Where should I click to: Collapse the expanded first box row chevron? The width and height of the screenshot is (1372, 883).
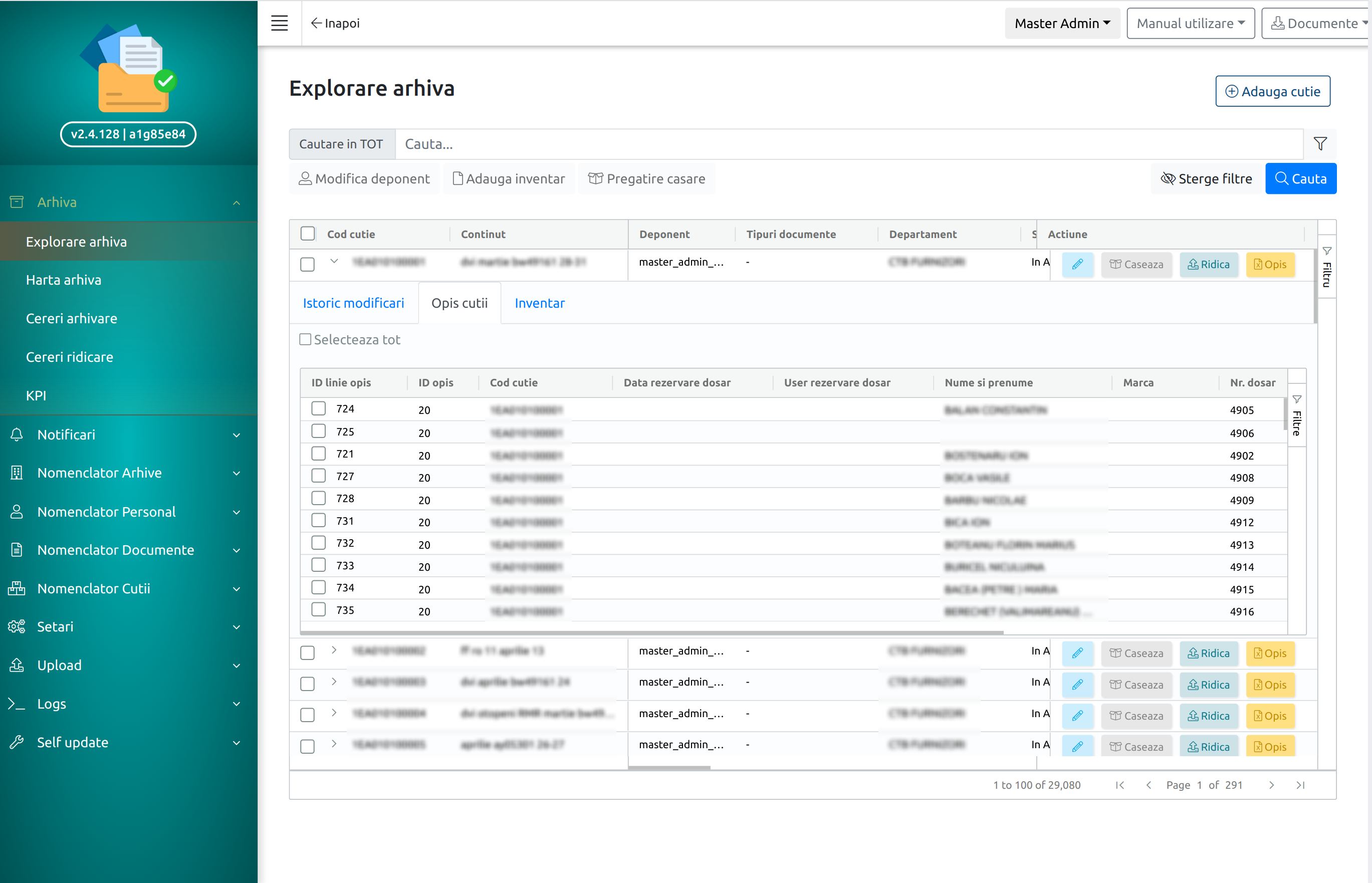(x=334, y=262)
